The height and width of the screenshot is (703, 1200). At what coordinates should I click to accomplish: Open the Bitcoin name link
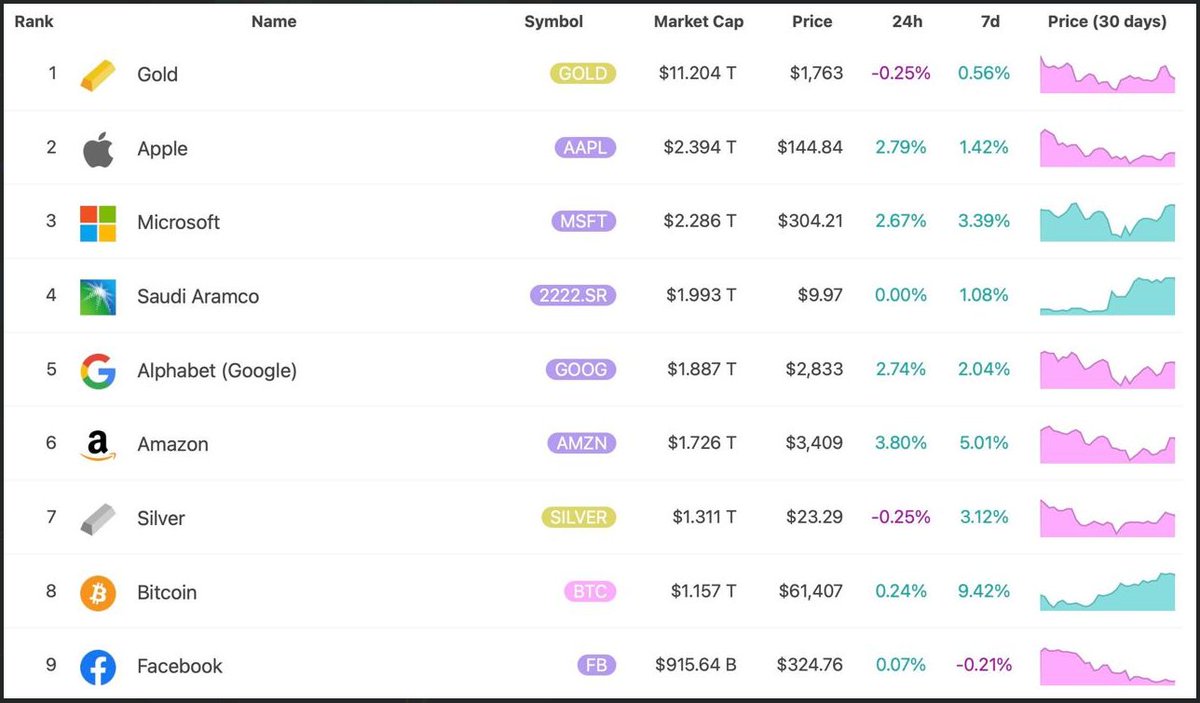coord(167,592)
